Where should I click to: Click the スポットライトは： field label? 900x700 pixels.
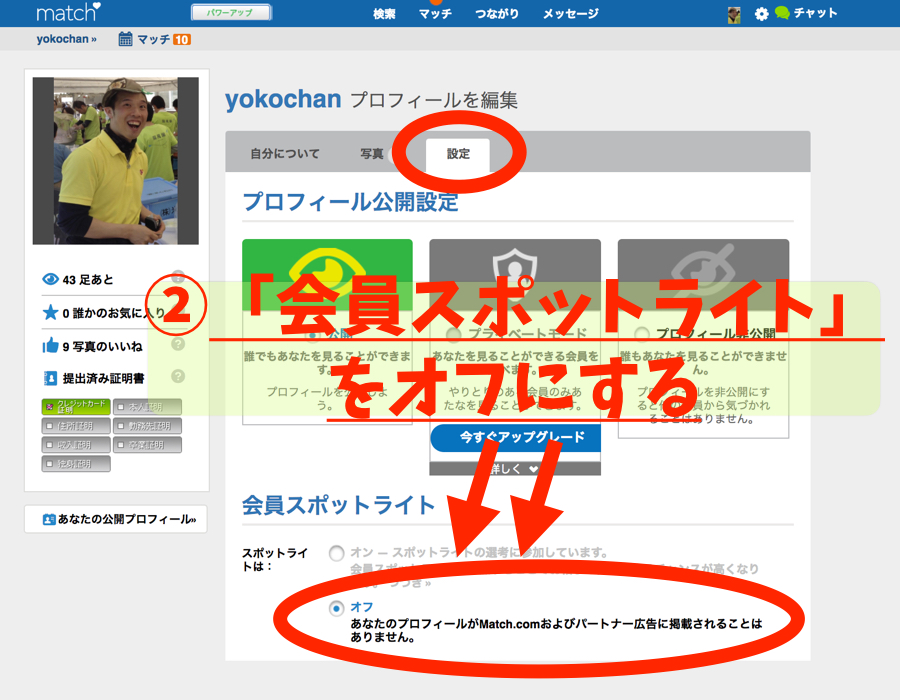click(x=274, y=559)
